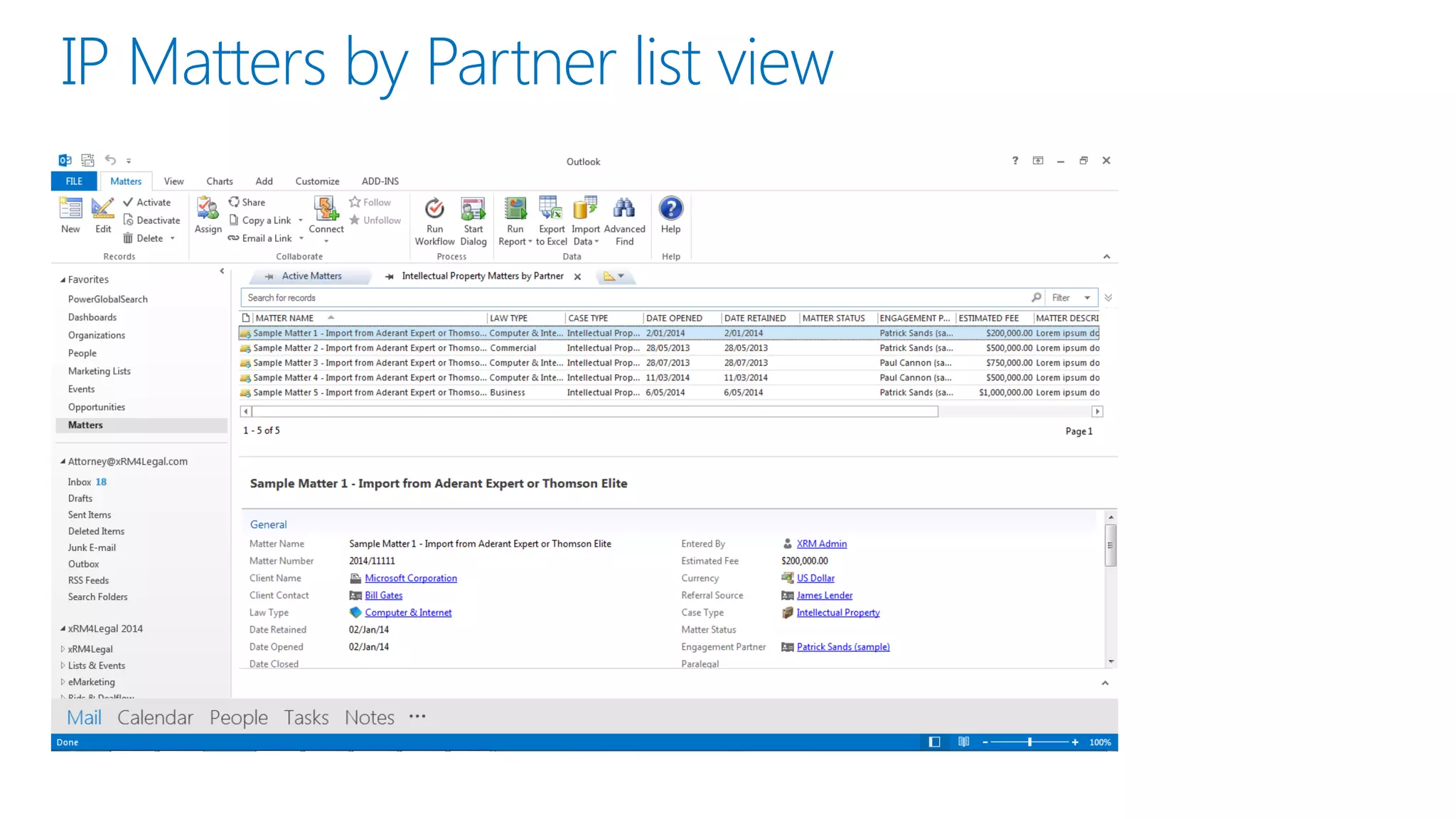Switch to the View ribbon tab
This screenshot has height=819, width=1456.
(x=173, y=181)
